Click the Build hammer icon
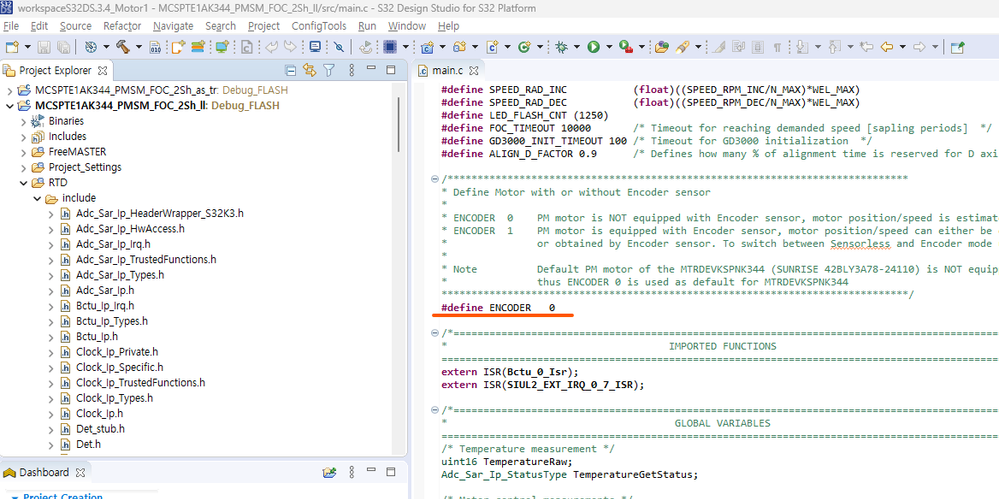Viewport: 999px width, 499px height. coord(122,47)
